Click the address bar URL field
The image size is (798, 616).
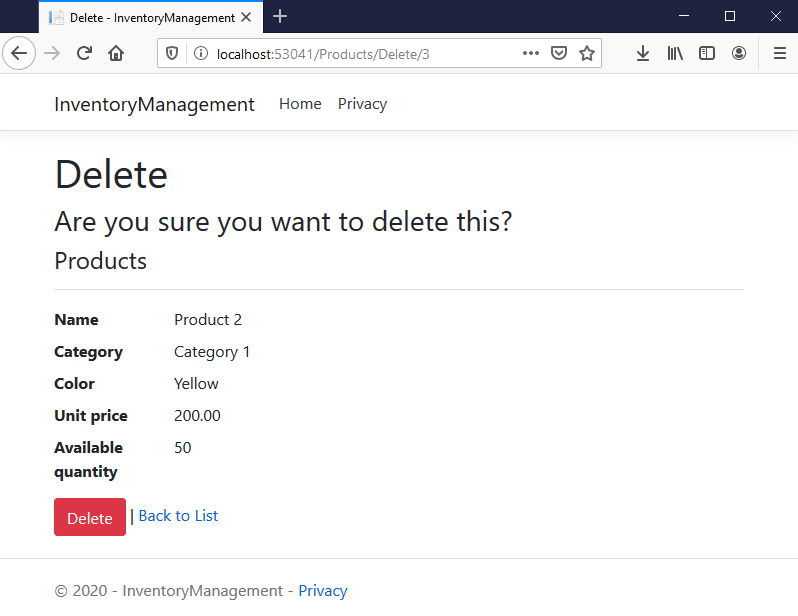coord(360,53)
